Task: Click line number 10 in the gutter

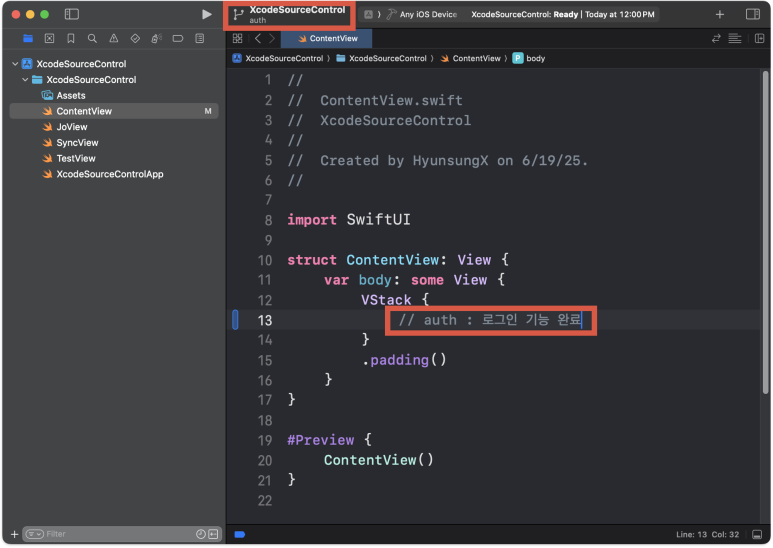Action: (x=265, y=260)
